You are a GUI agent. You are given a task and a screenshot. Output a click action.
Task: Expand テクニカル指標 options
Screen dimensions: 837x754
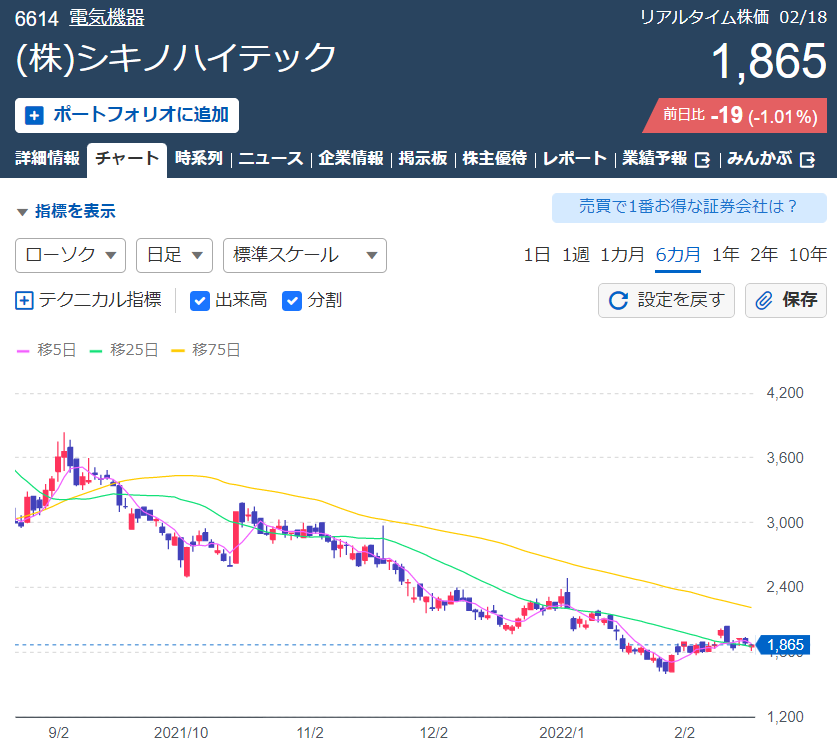point(100,300)
